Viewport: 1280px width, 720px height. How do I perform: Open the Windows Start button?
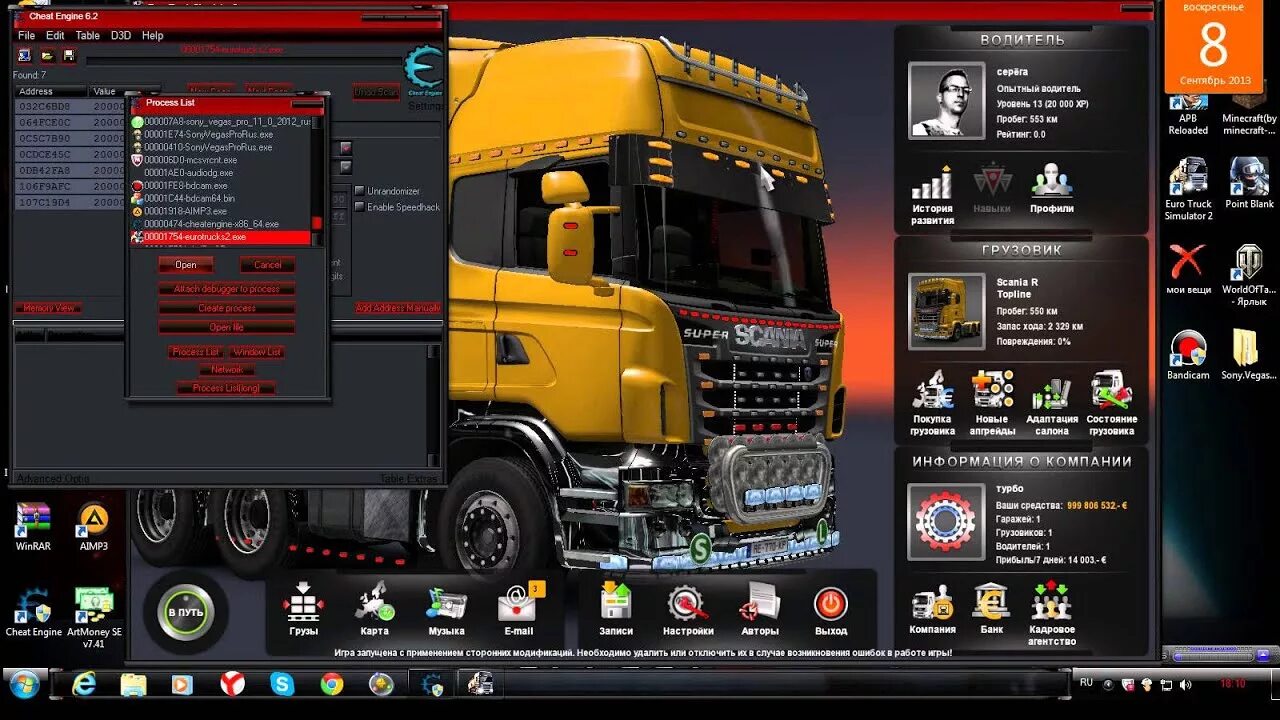coord(23,685)
